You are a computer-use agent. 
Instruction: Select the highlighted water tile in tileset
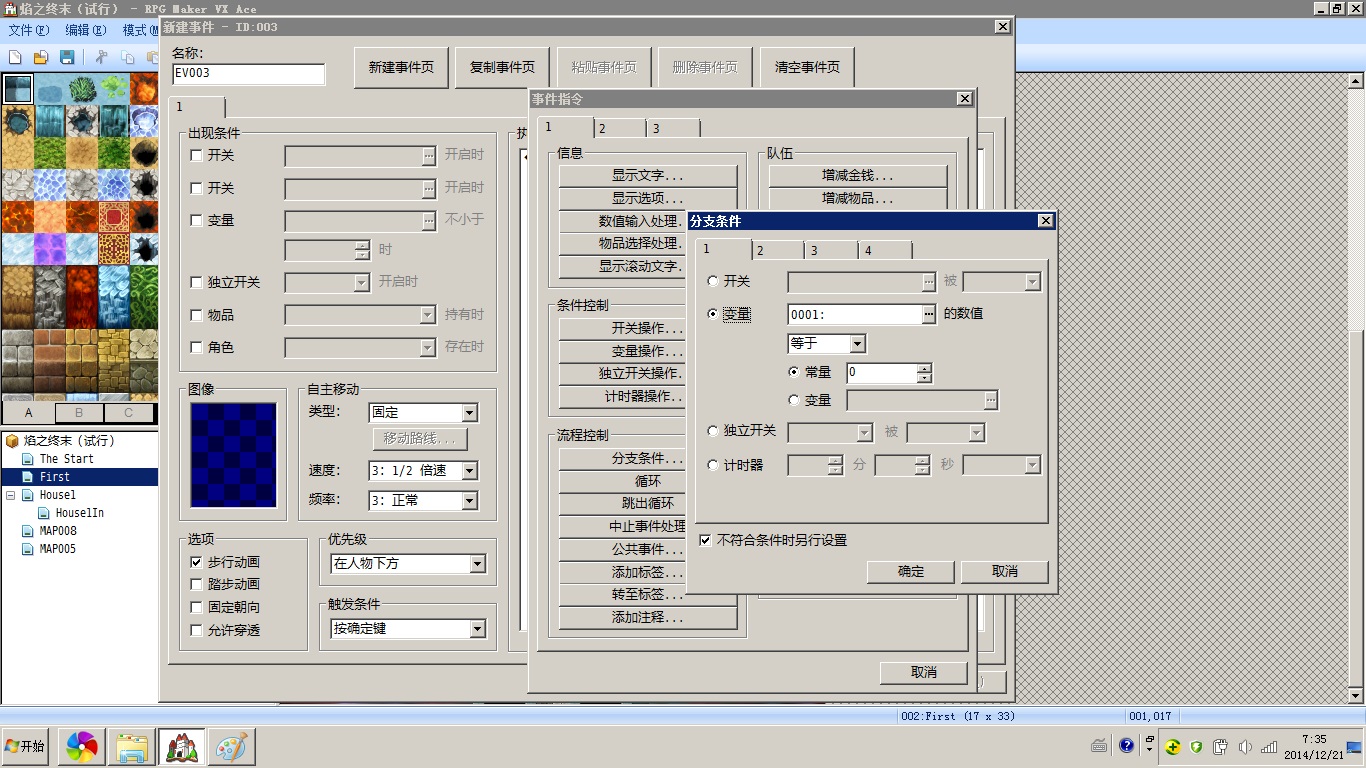pyautogui.click(x=18, y=89)
